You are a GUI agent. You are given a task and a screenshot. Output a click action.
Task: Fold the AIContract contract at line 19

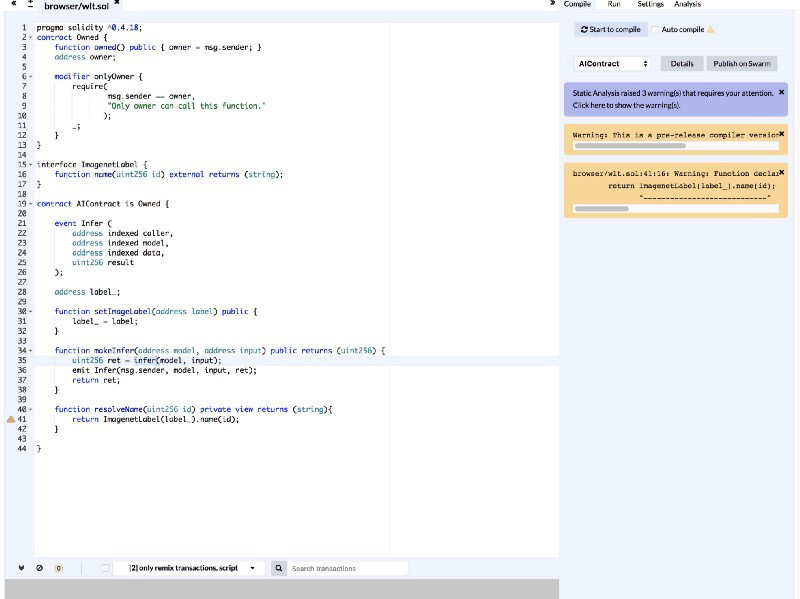pyautogui.click(x=31, y=204)
